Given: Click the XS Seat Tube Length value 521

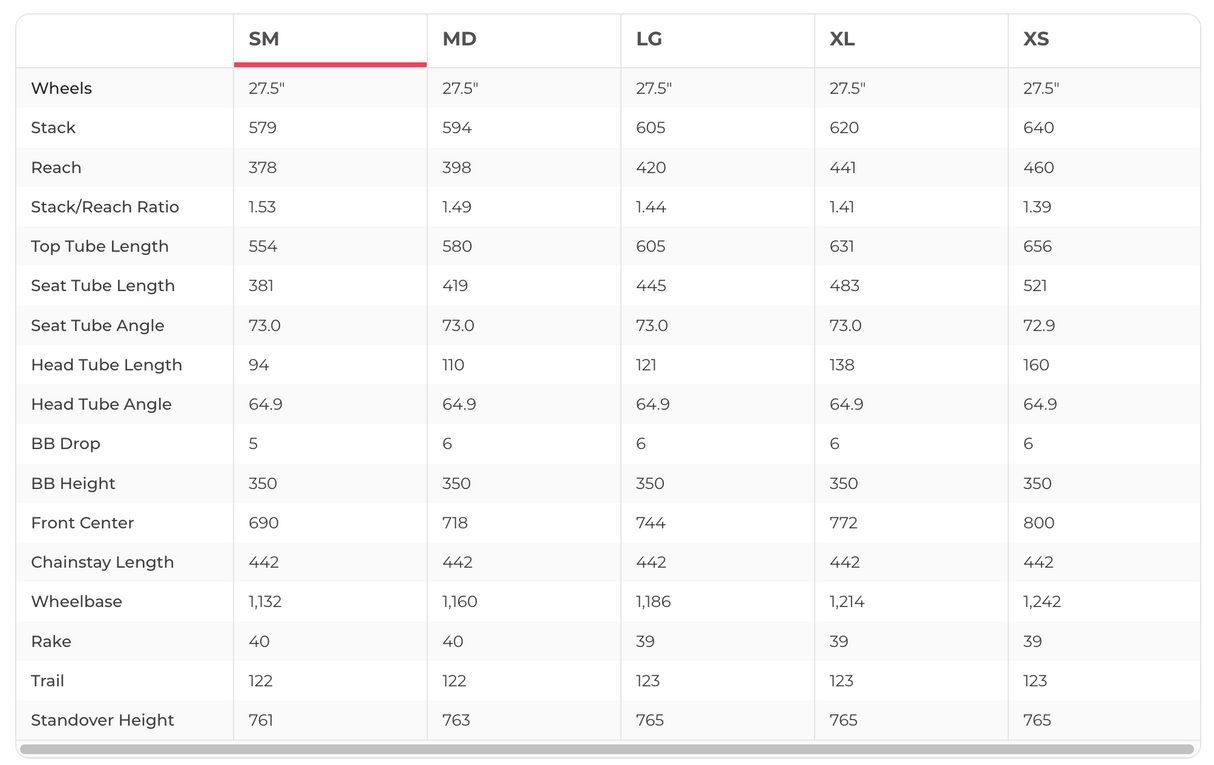Looking at the screenshot, I should pos(1035,286).
